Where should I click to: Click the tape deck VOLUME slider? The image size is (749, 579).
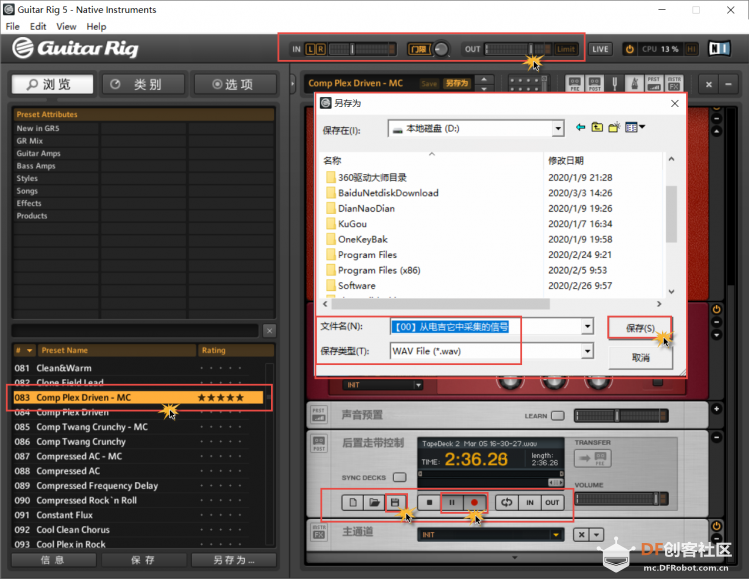pos(621,499)
